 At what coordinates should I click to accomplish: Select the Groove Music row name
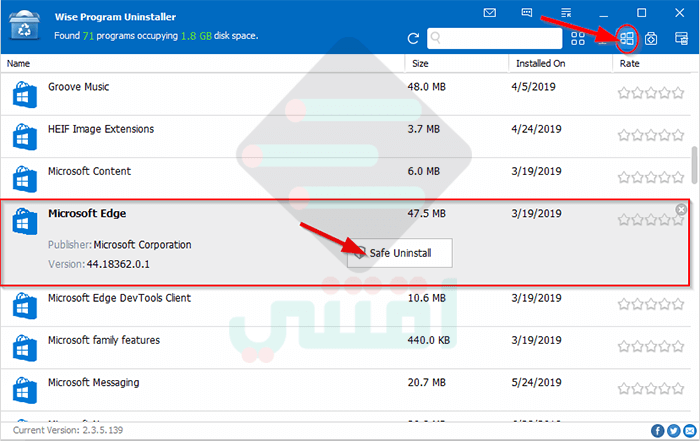[79, 87]
